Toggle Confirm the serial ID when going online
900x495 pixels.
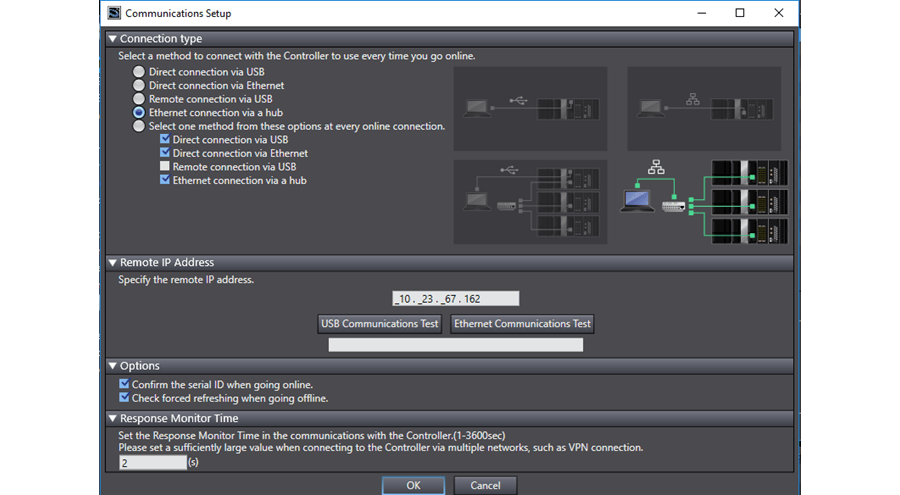(x=124, y=384)
